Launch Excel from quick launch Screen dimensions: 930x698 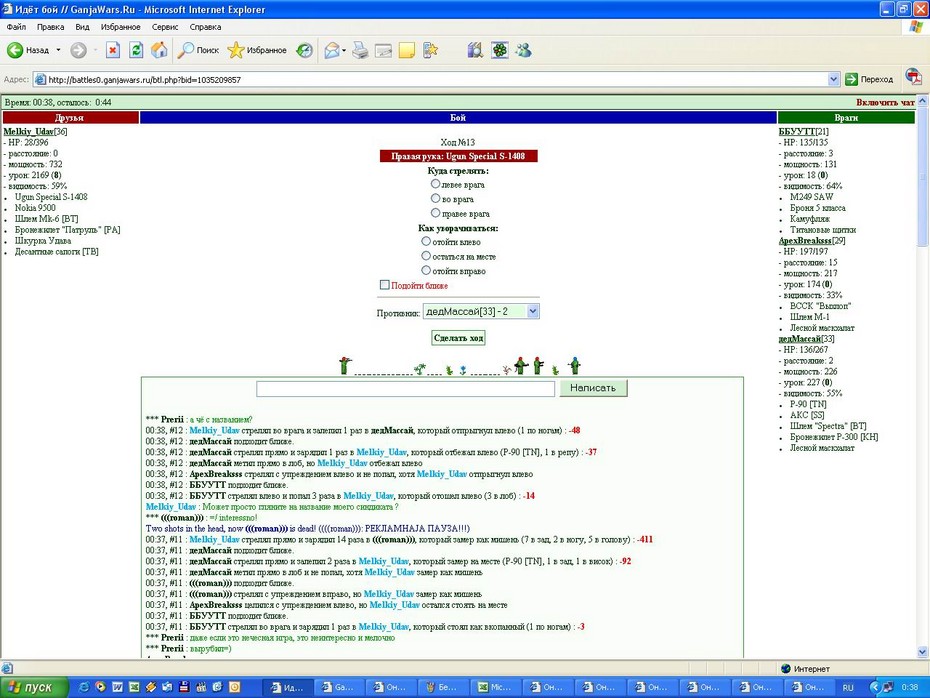pos(134,687)
